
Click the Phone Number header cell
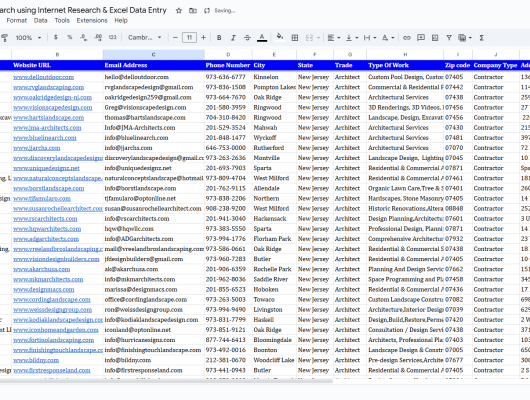click(228, 65)
